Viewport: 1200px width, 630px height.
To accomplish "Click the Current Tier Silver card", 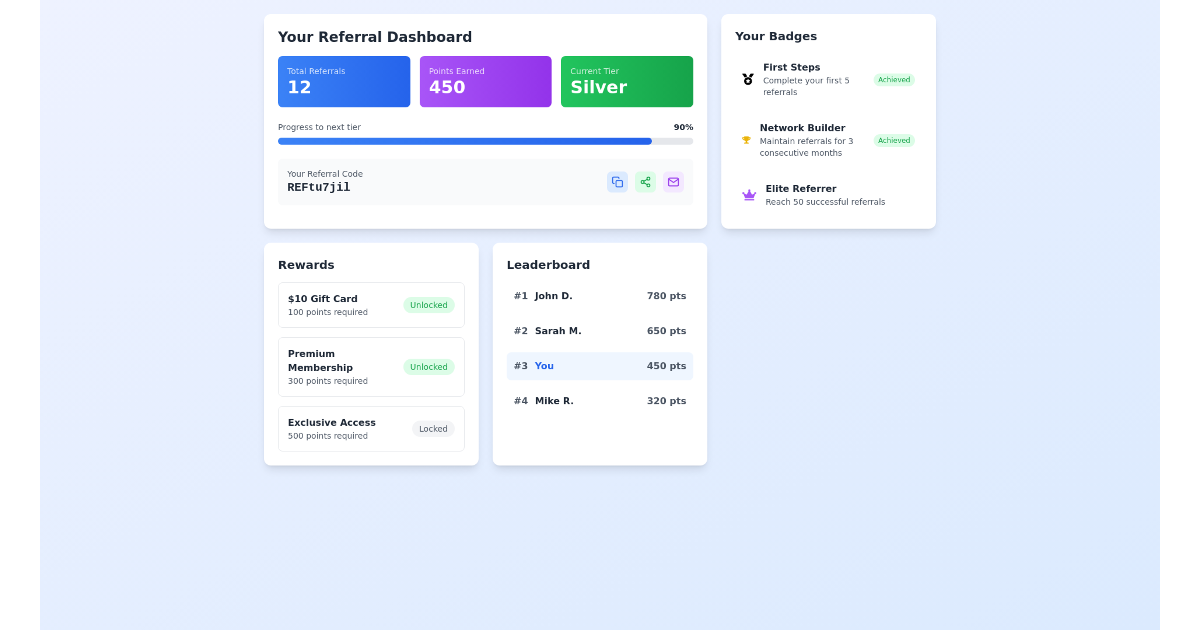I will point(627,81).
